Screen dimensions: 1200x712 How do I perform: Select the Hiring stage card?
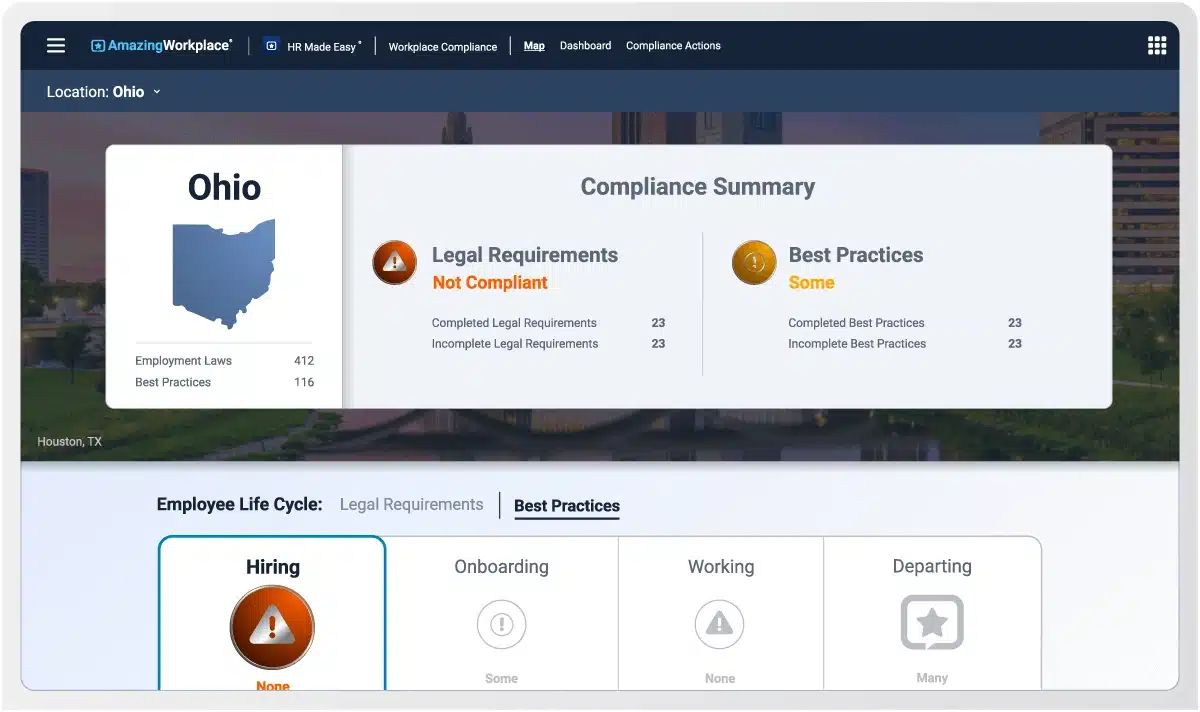pyautogui.click(x=272, y=613)
